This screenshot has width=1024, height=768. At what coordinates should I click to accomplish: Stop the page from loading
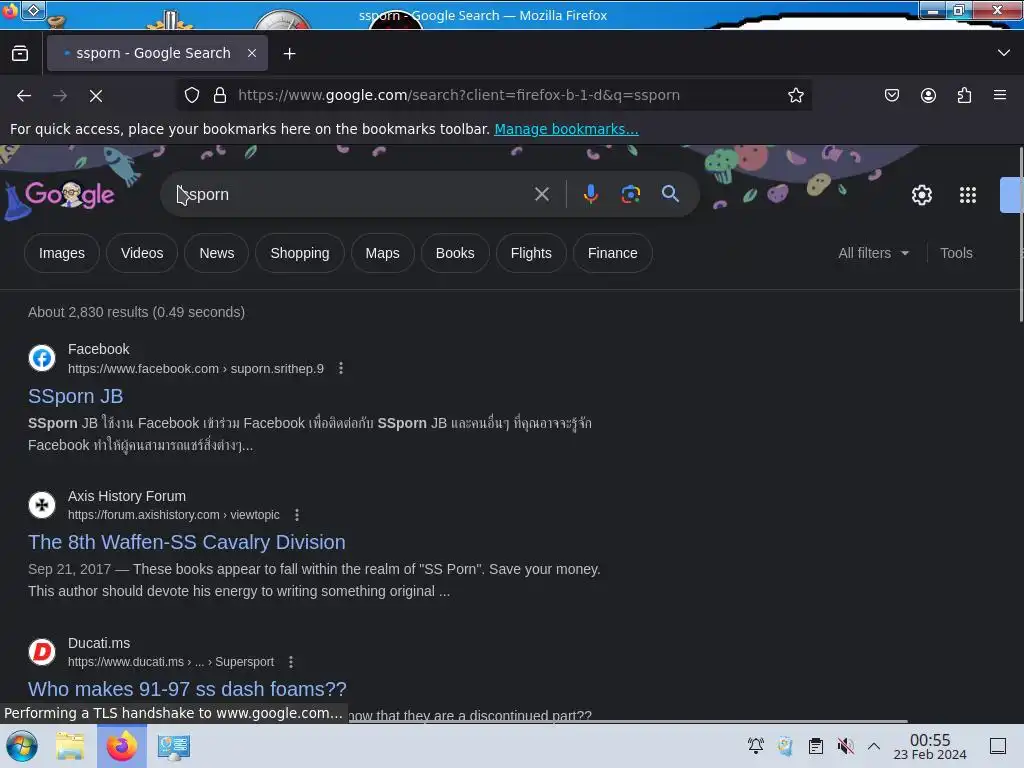pyautogui.click(x=96, y=96)
